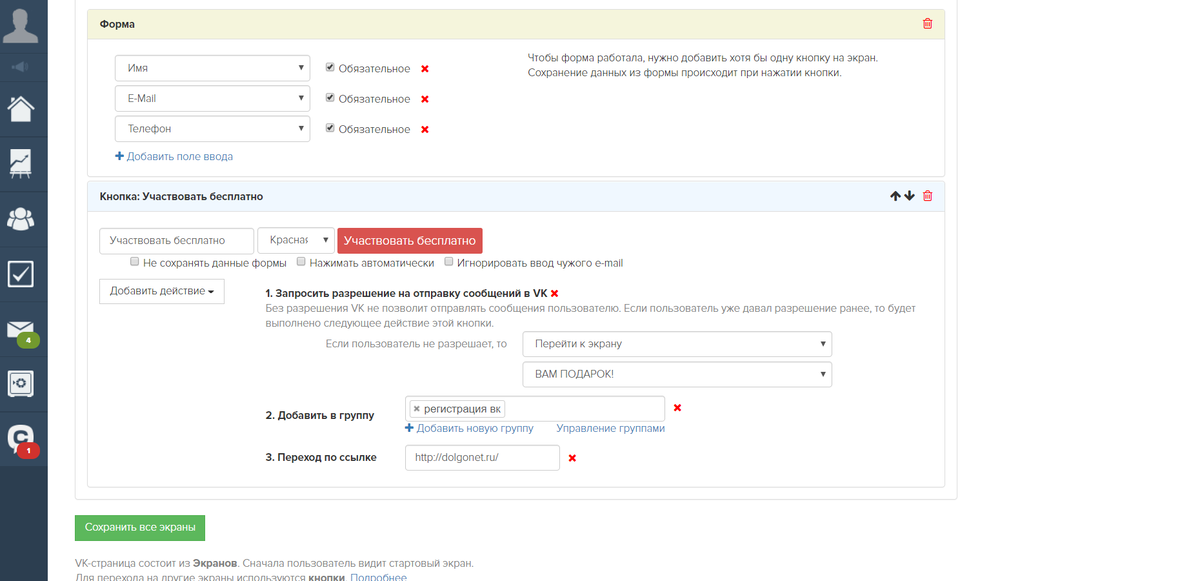
Task: Delete the Кнопка block with trash icon
Action: (927, 196)
